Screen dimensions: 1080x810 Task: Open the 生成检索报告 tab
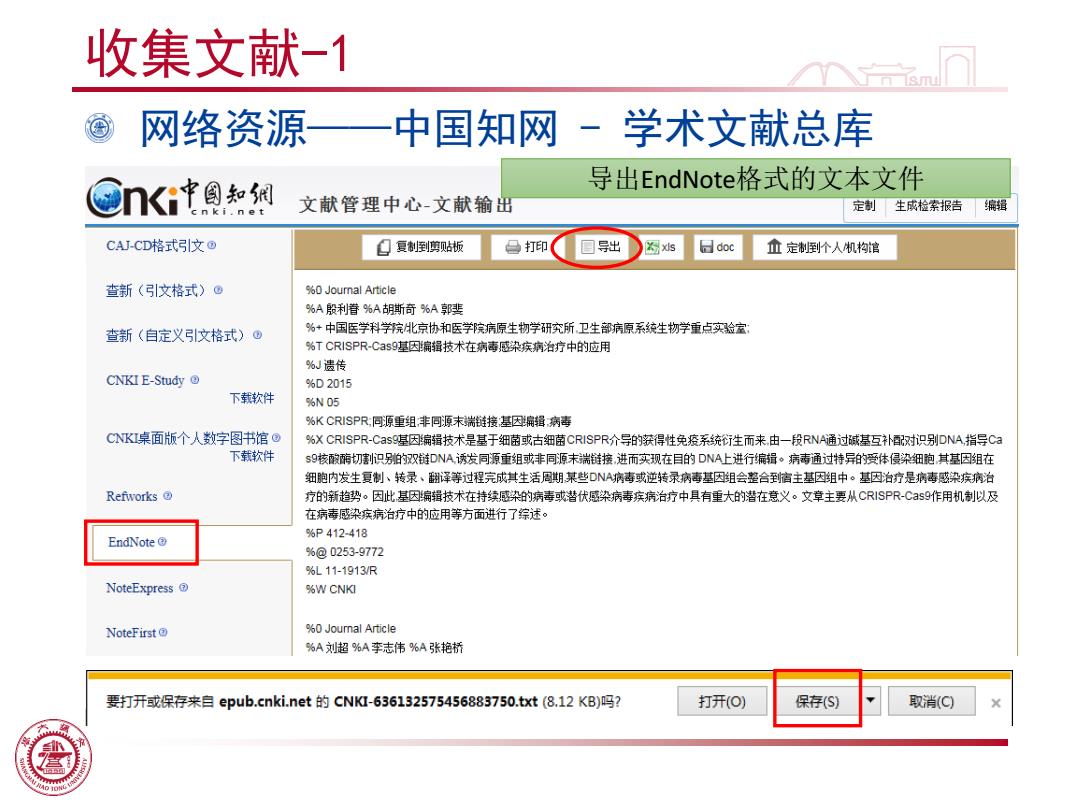[x=928, y=206]
